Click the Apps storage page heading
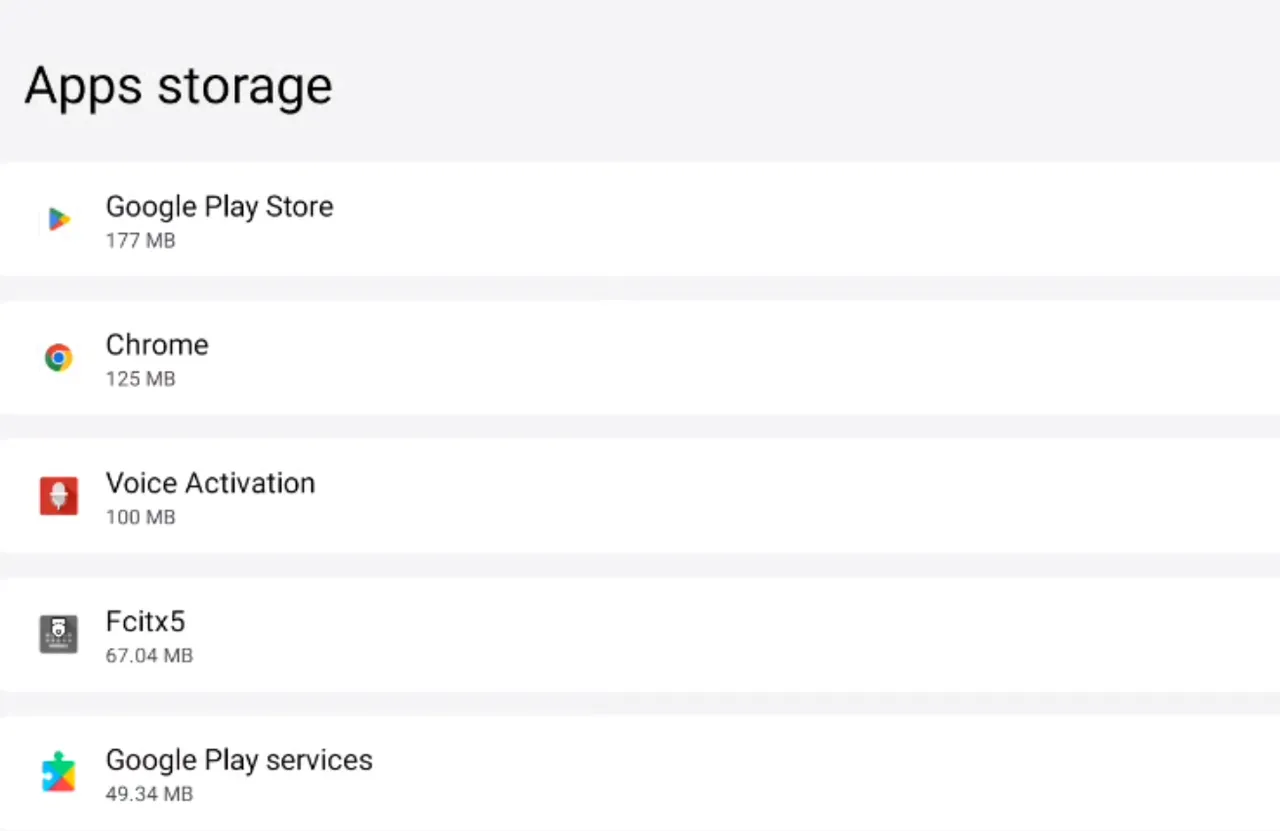Image resolution: width=1280 pixels, height=831 pixels. tap(178, 86)
